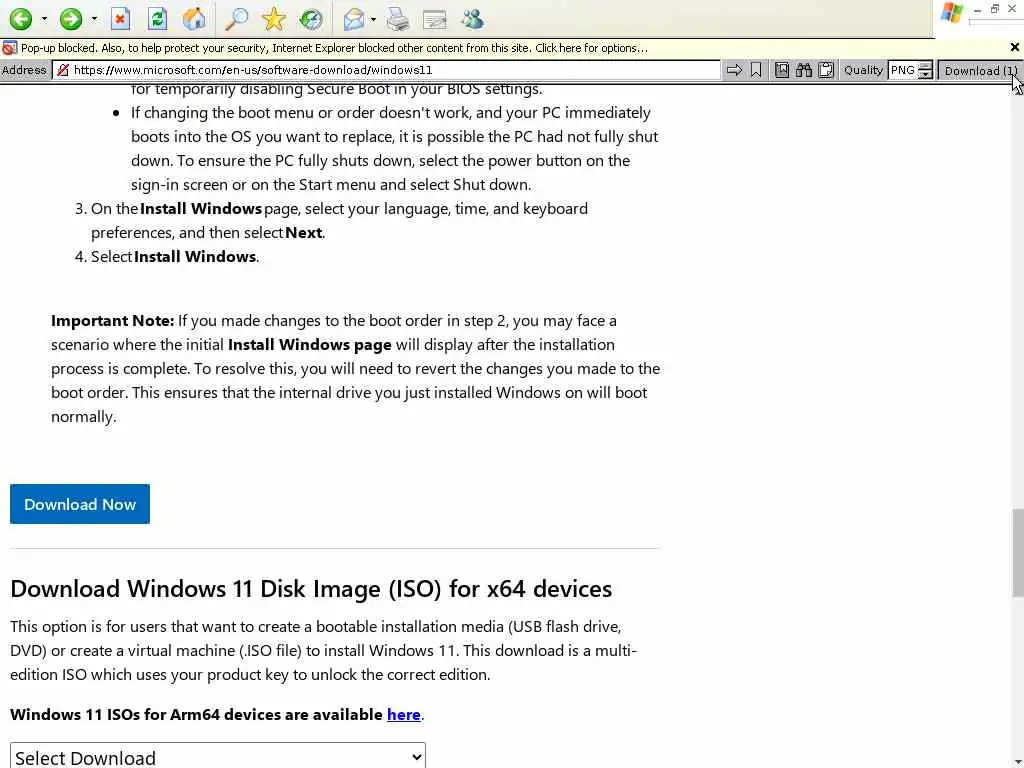Click the bold word 'Next' in step 3
This screenshot has width=1024, height=768.
pos(304,233)
